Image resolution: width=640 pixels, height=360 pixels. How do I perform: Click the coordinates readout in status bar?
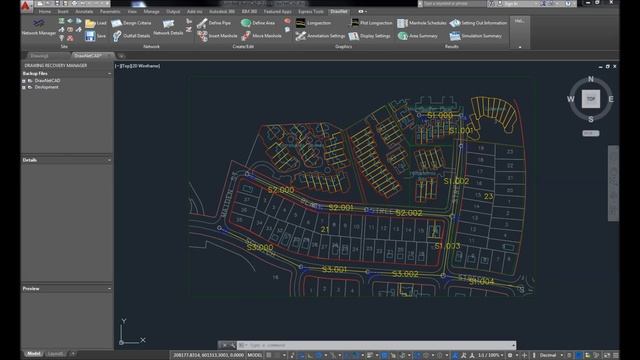208,356
